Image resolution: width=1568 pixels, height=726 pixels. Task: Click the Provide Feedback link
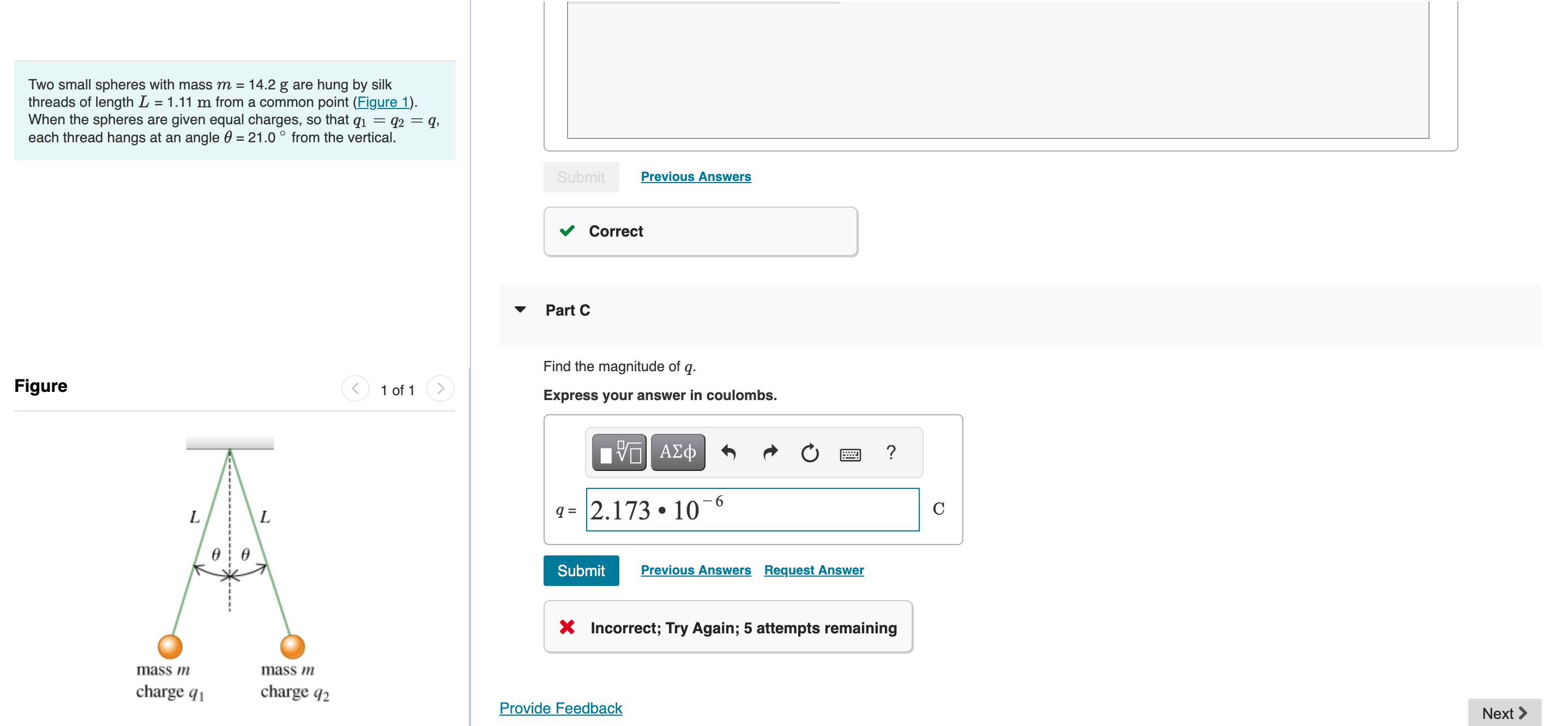pos(560,708)
